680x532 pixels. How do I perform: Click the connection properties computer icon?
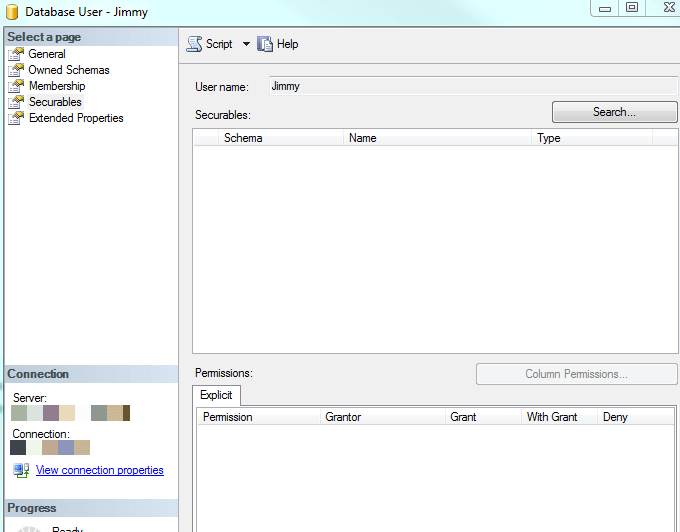click(21, 470)
